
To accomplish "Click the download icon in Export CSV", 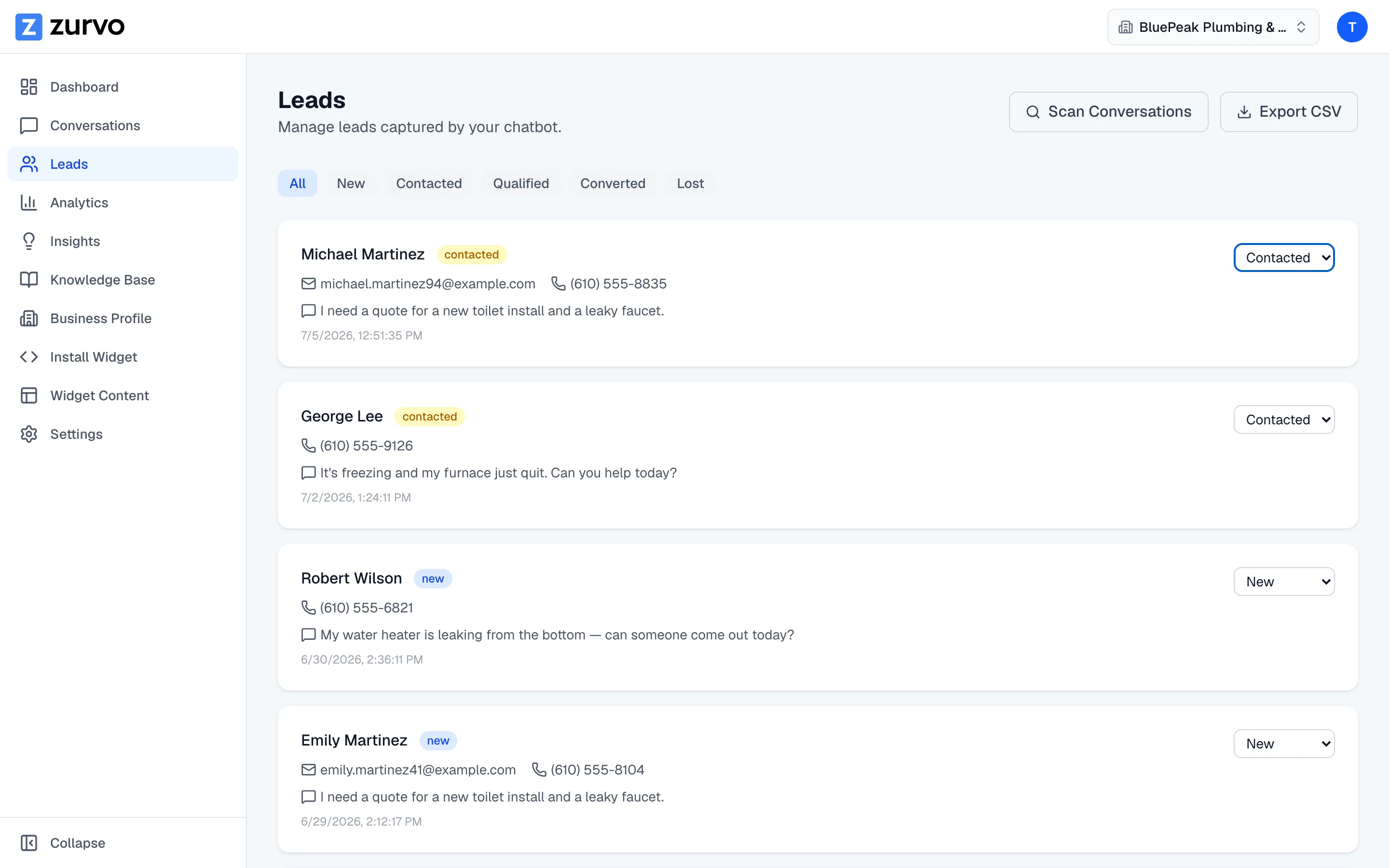I will click(1244, 112).
